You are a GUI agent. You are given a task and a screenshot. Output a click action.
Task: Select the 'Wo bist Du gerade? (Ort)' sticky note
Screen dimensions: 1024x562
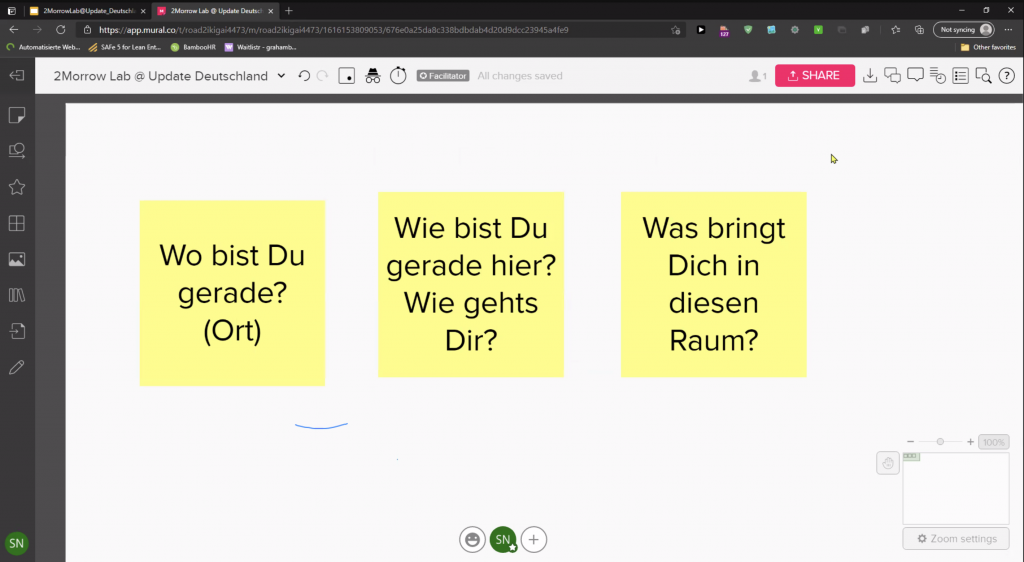pyautogui.click(x=232, y=293)
